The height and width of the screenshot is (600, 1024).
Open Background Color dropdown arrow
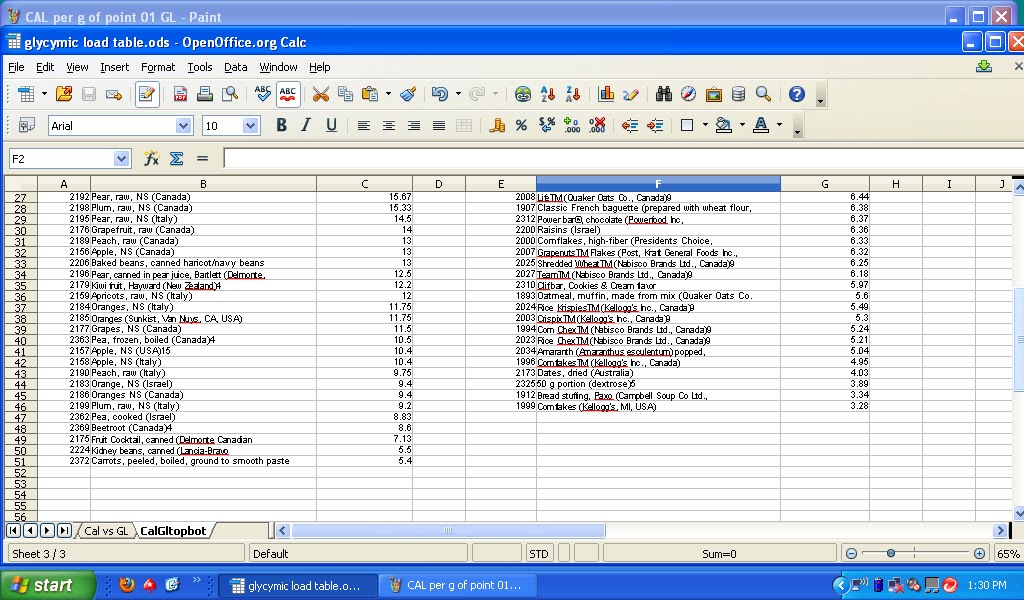pos(743,125)
